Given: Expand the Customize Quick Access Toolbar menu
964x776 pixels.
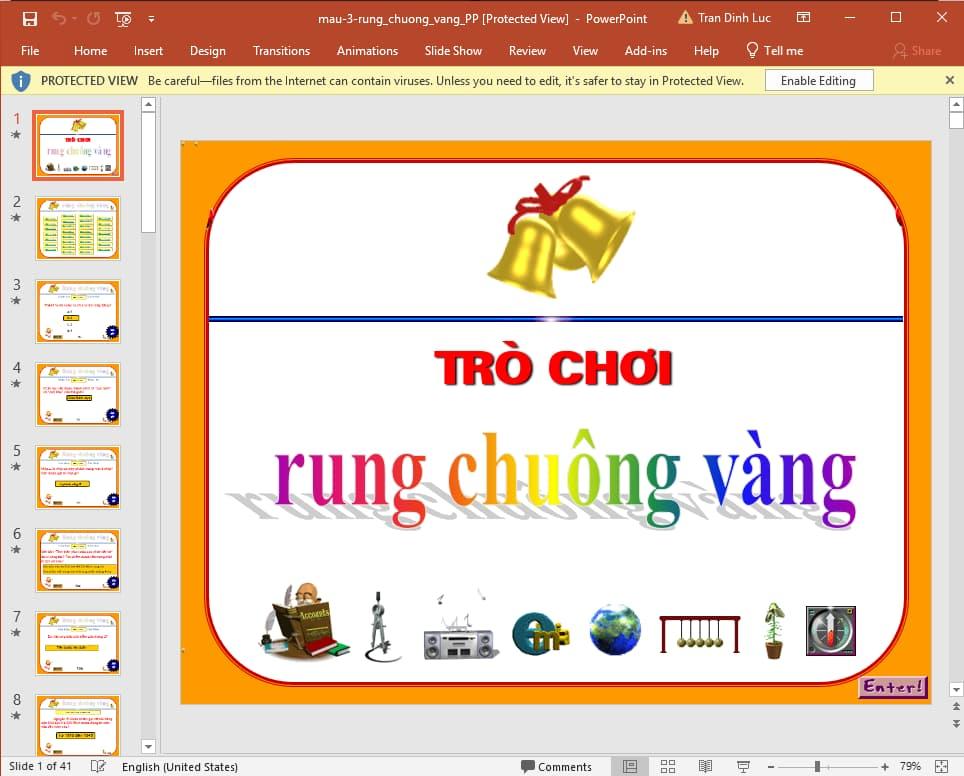Looking at the screenshot, I should (151, 18).
